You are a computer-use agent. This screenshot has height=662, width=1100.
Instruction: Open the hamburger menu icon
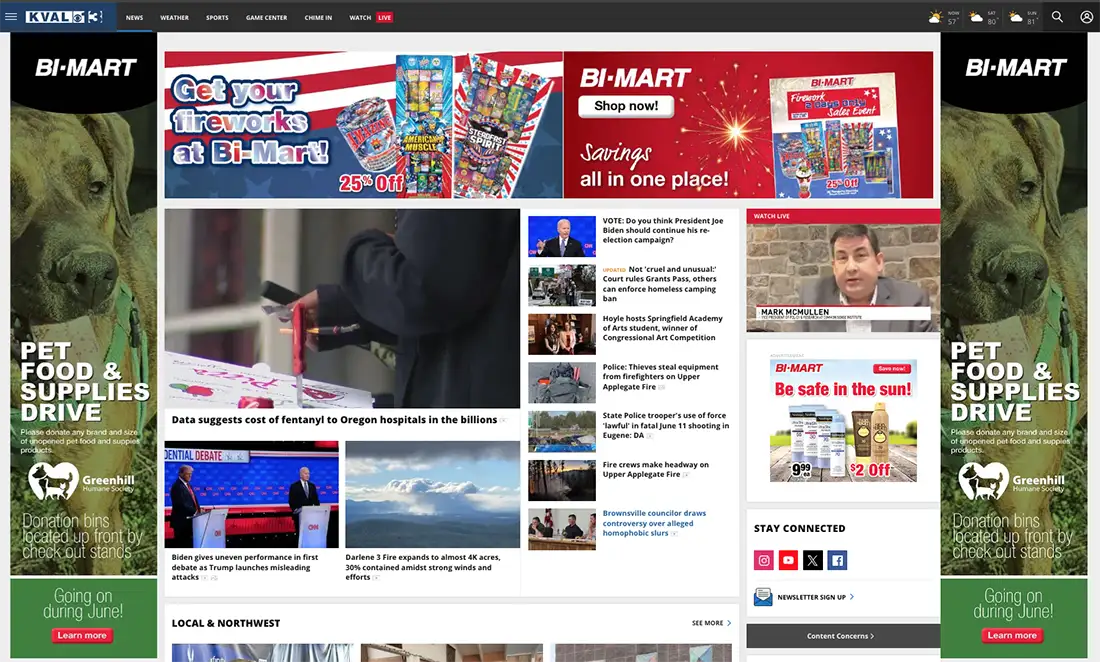[x=11, y=17]
